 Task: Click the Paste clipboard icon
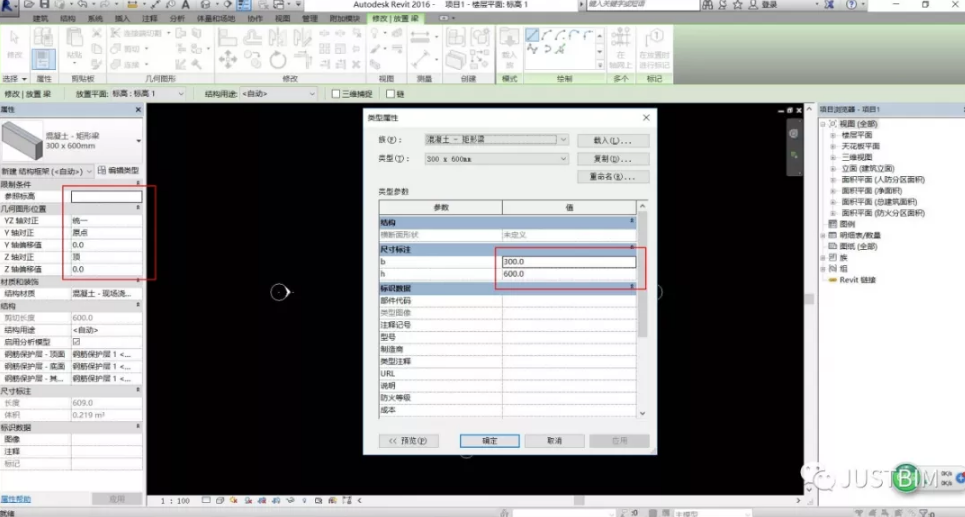[74, 39]
